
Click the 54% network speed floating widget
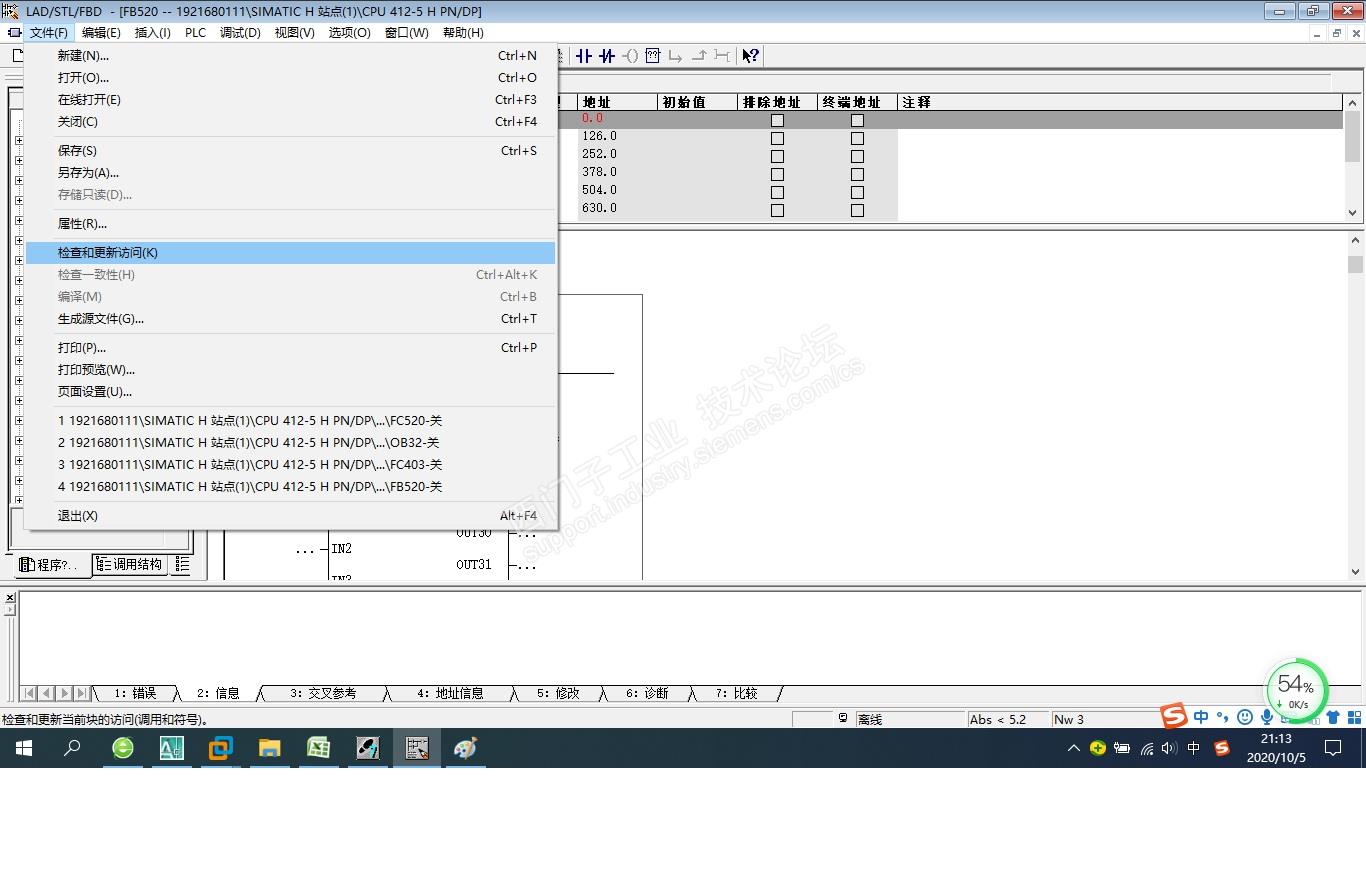click(1297, 689)
